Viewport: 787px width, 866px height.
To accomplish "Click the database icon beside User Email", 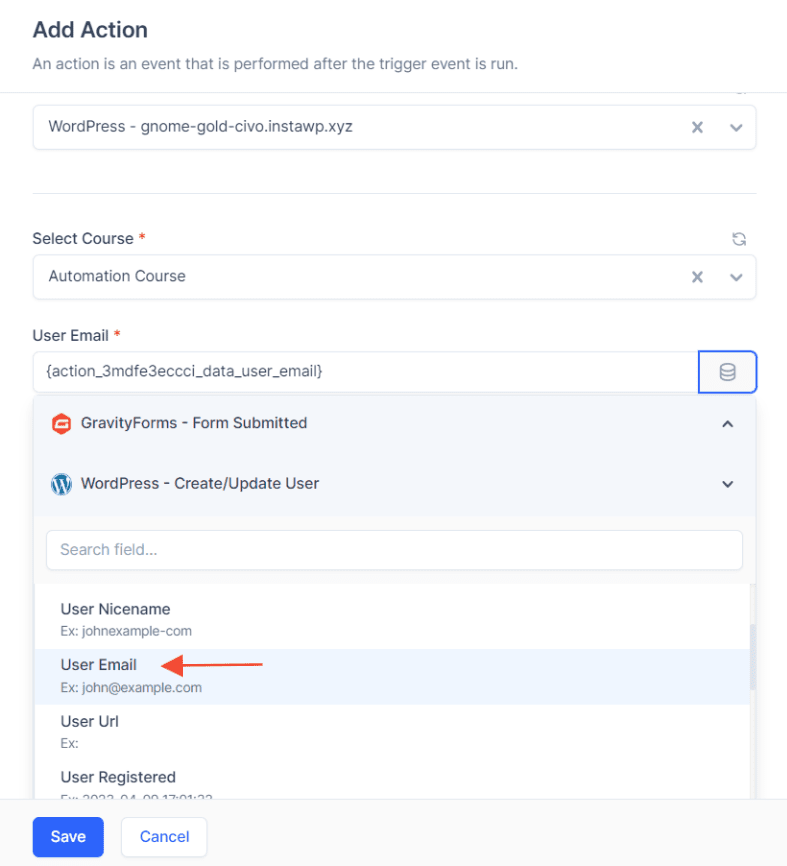I will click(x=727, y=372).
